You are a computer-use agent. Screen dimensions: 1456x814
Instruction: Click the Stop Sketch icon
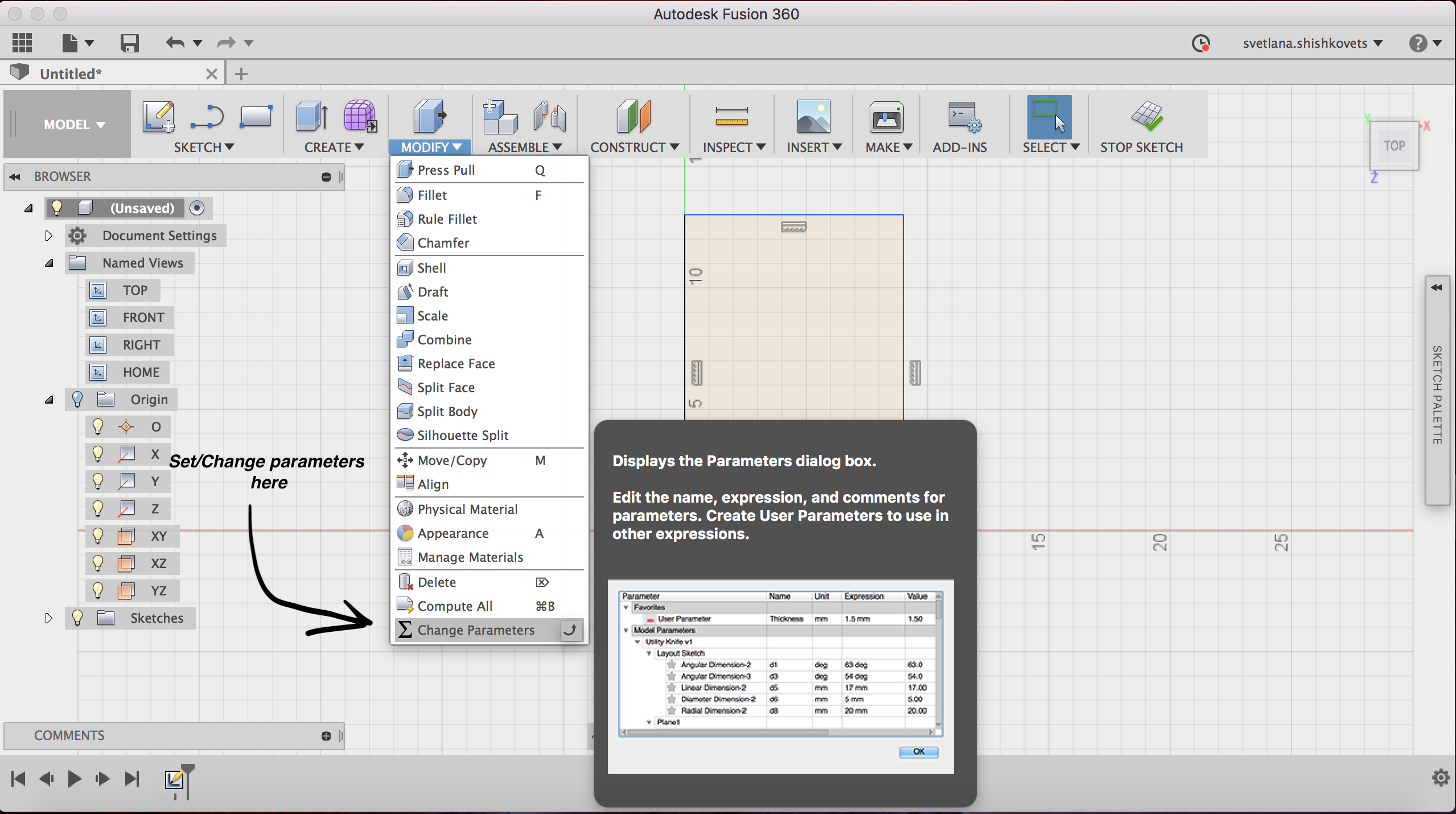1146,116
